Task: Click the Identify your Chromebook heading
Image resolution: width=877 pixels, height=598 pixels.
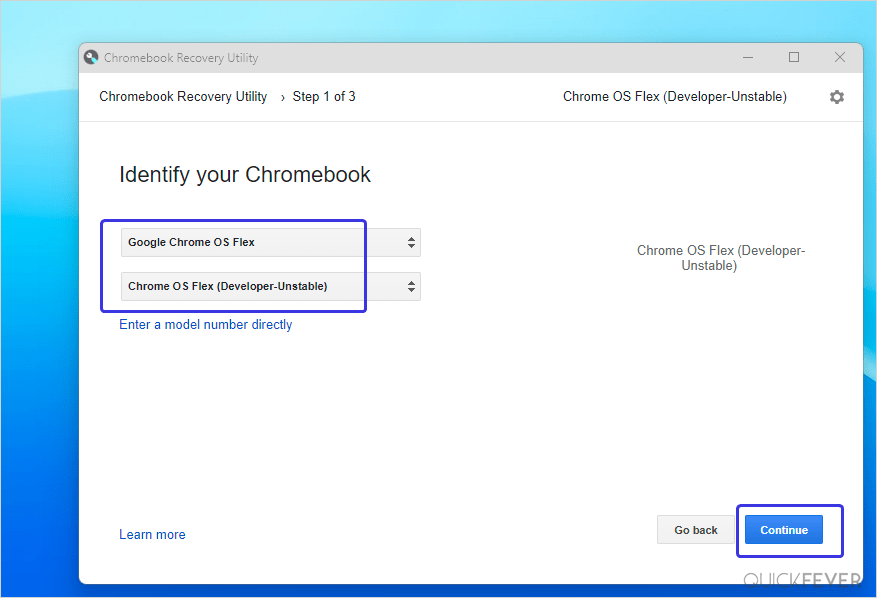Action: 245,175
